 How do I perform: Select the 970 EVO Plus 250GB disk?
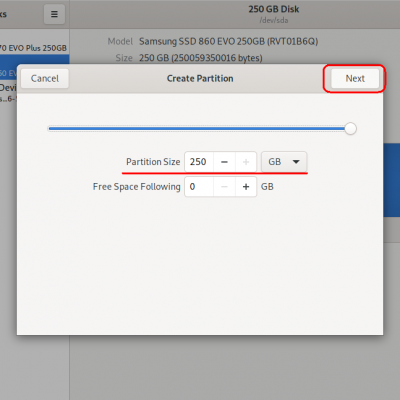pyautogui.click(x=33, y=48)
